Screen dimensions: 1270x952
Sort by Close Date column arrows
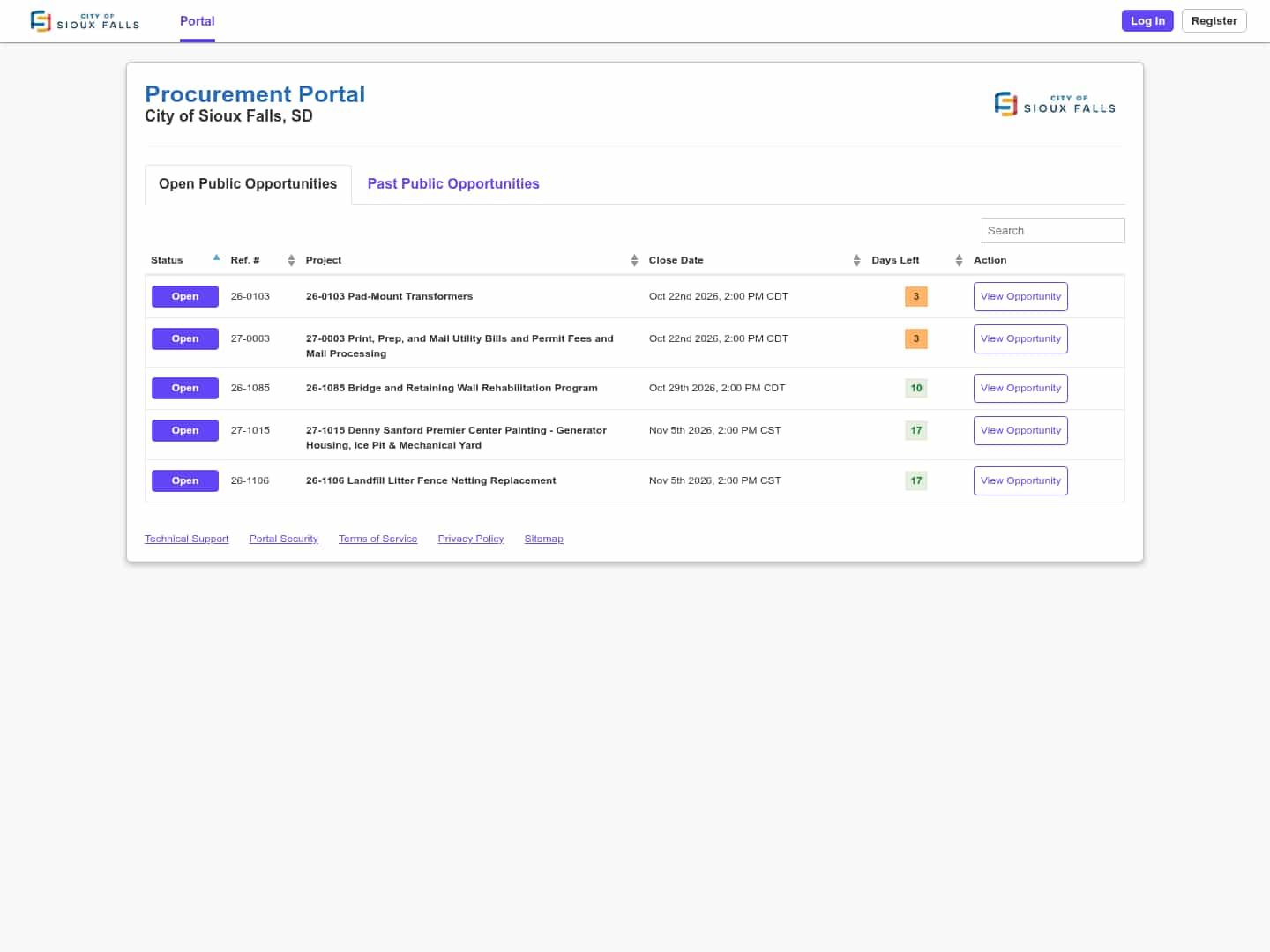click(x=856, y=260)
